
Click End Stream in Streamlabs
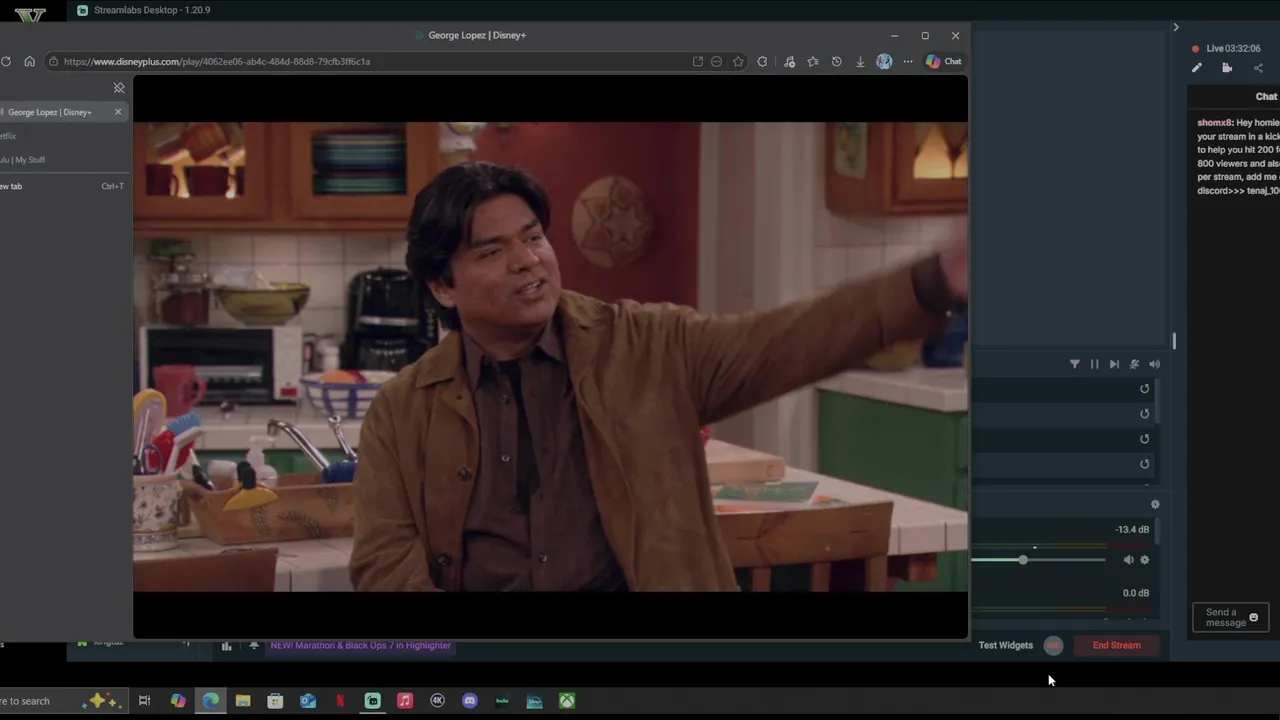[1116, 645]
